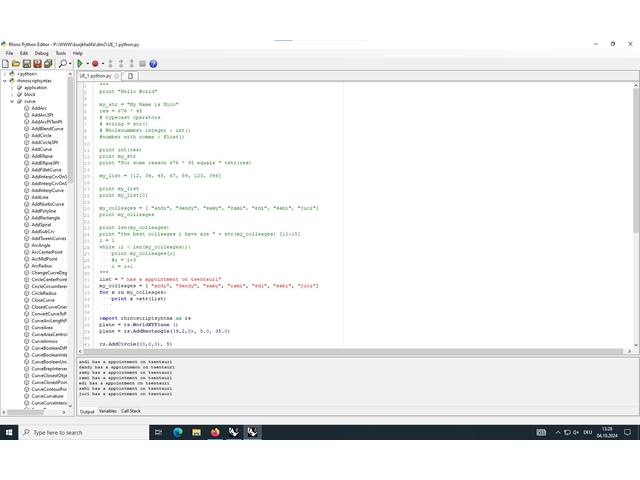Select CurveArea function

pyautogui.click(x=42, y=328)
